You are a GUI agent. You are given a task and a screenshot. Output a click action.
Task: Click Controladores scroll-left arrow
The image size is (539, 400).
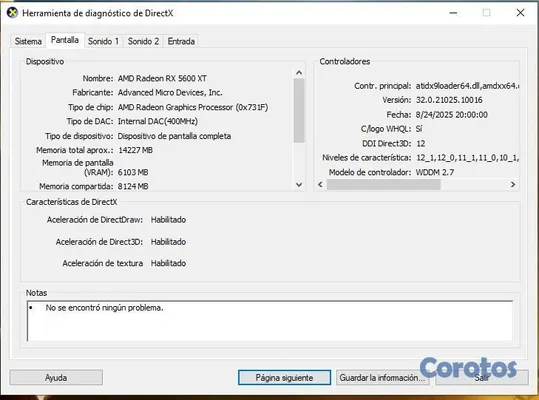(320, 185)
